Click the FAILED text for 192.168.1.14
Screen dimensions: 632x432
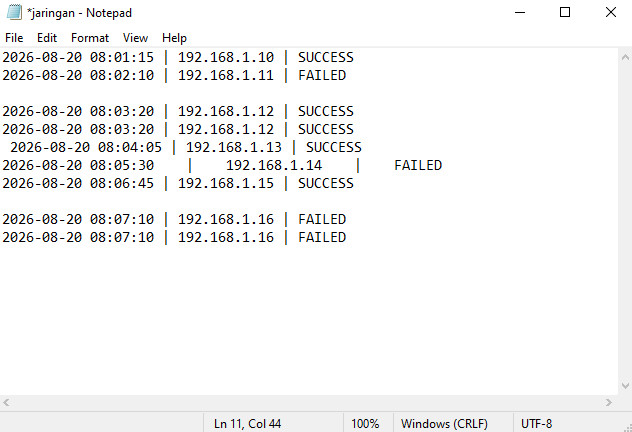(x=418, y=165)
